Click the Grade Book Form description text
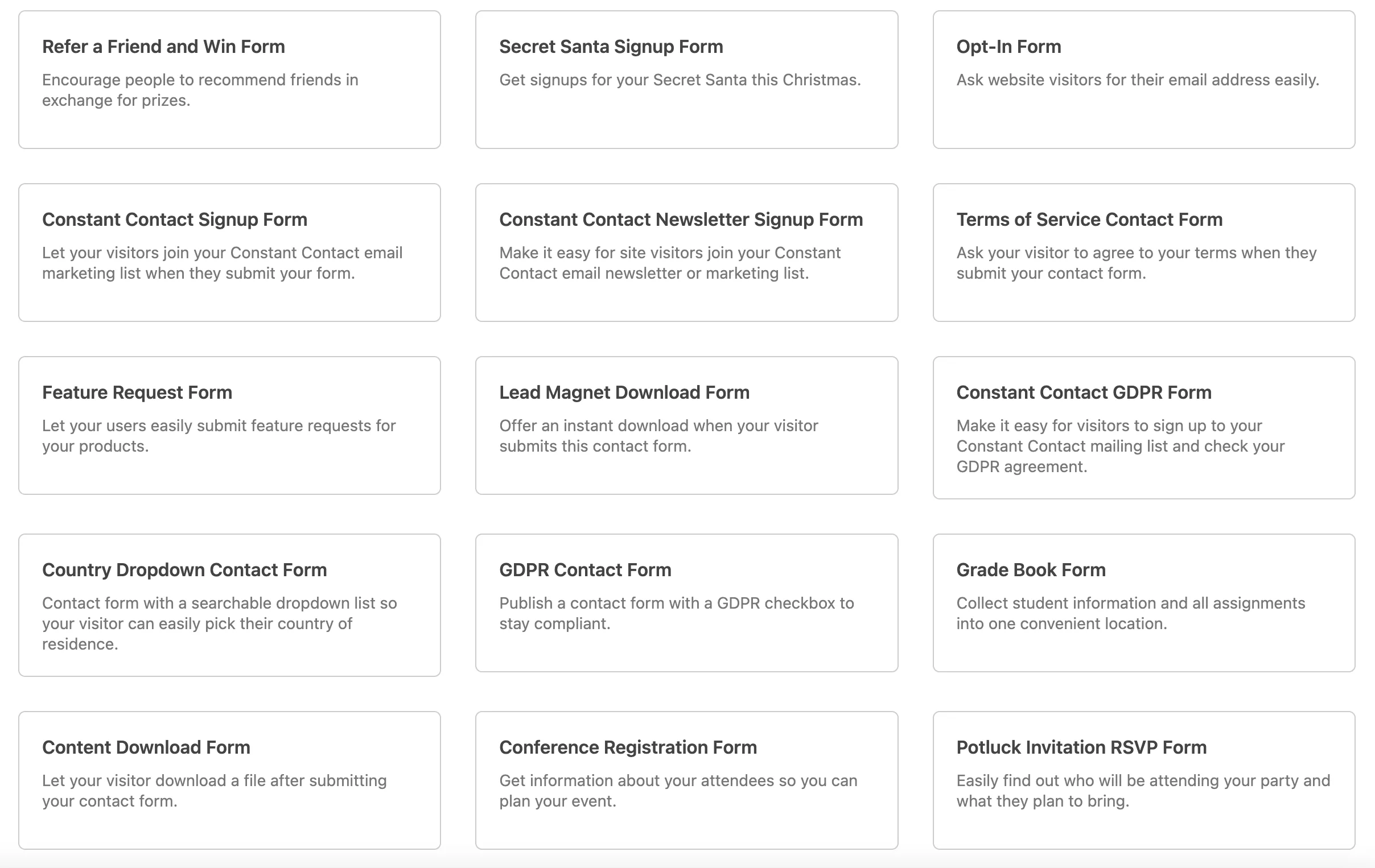 point(1131,614)
